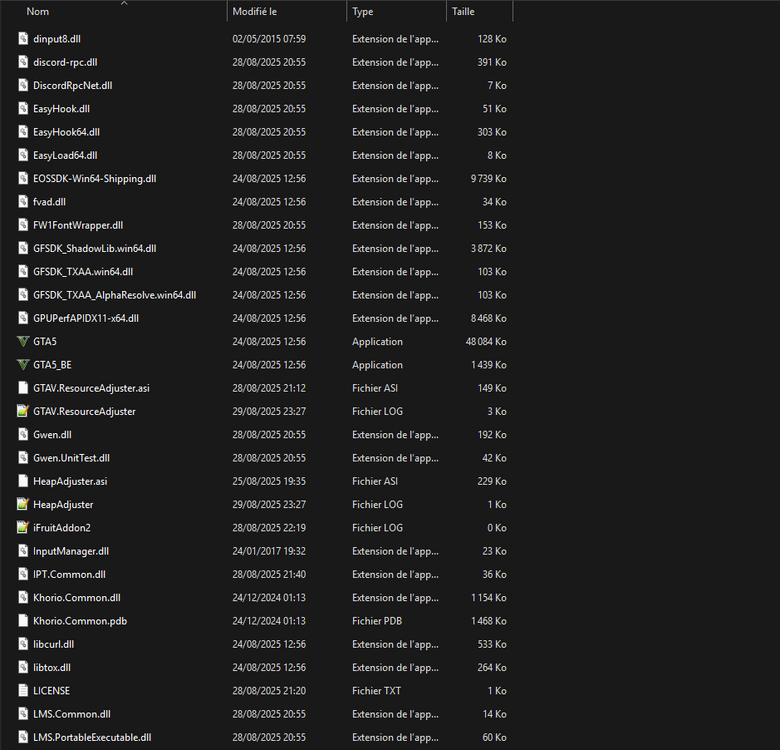Select the file name iFruitAddon2
Screen dimensions: 780x750
click(x=62, y=528)
